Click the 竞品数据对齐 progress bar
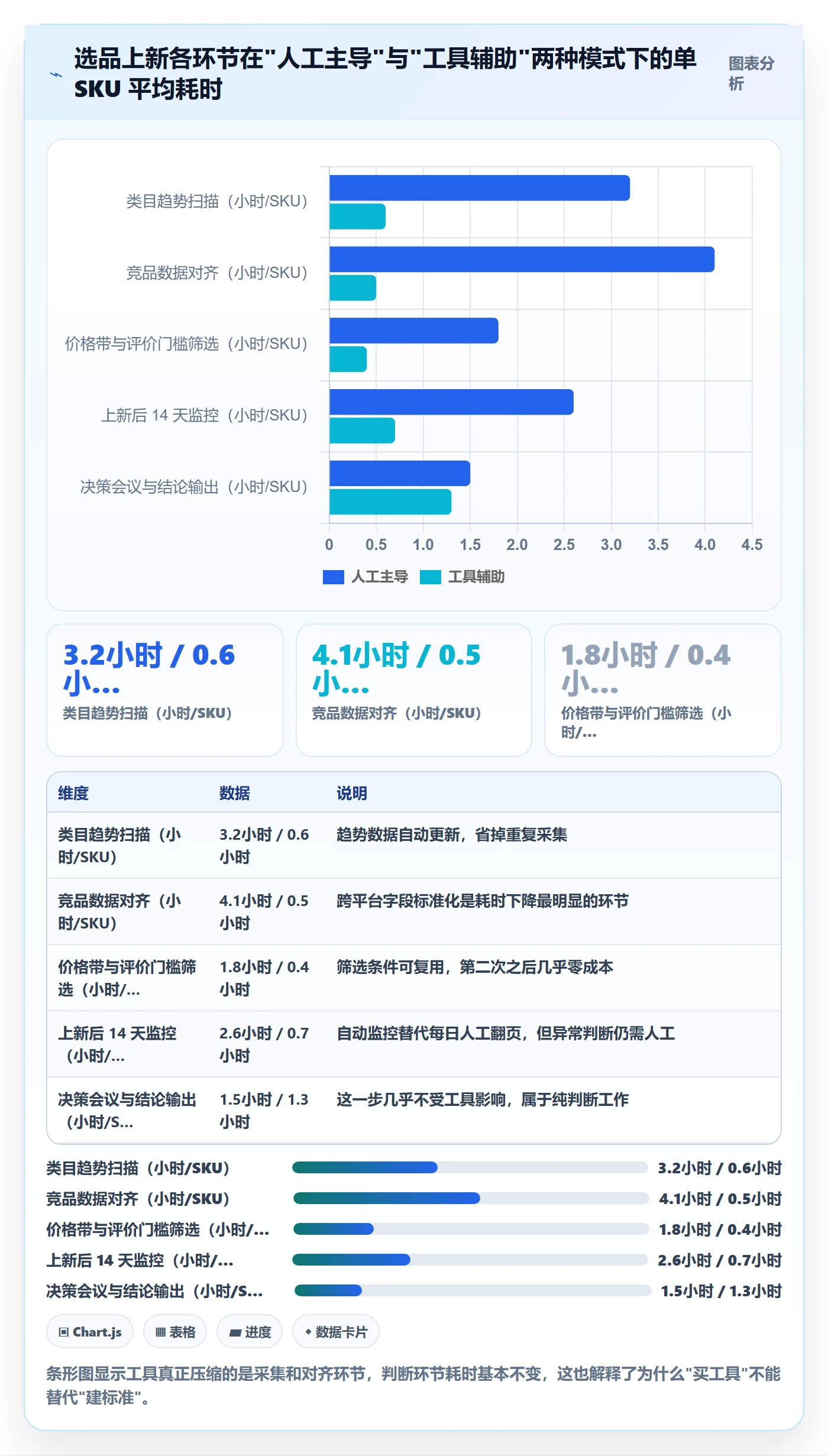The width and height of the screenshot is (828, 1456). point(471,1198)
